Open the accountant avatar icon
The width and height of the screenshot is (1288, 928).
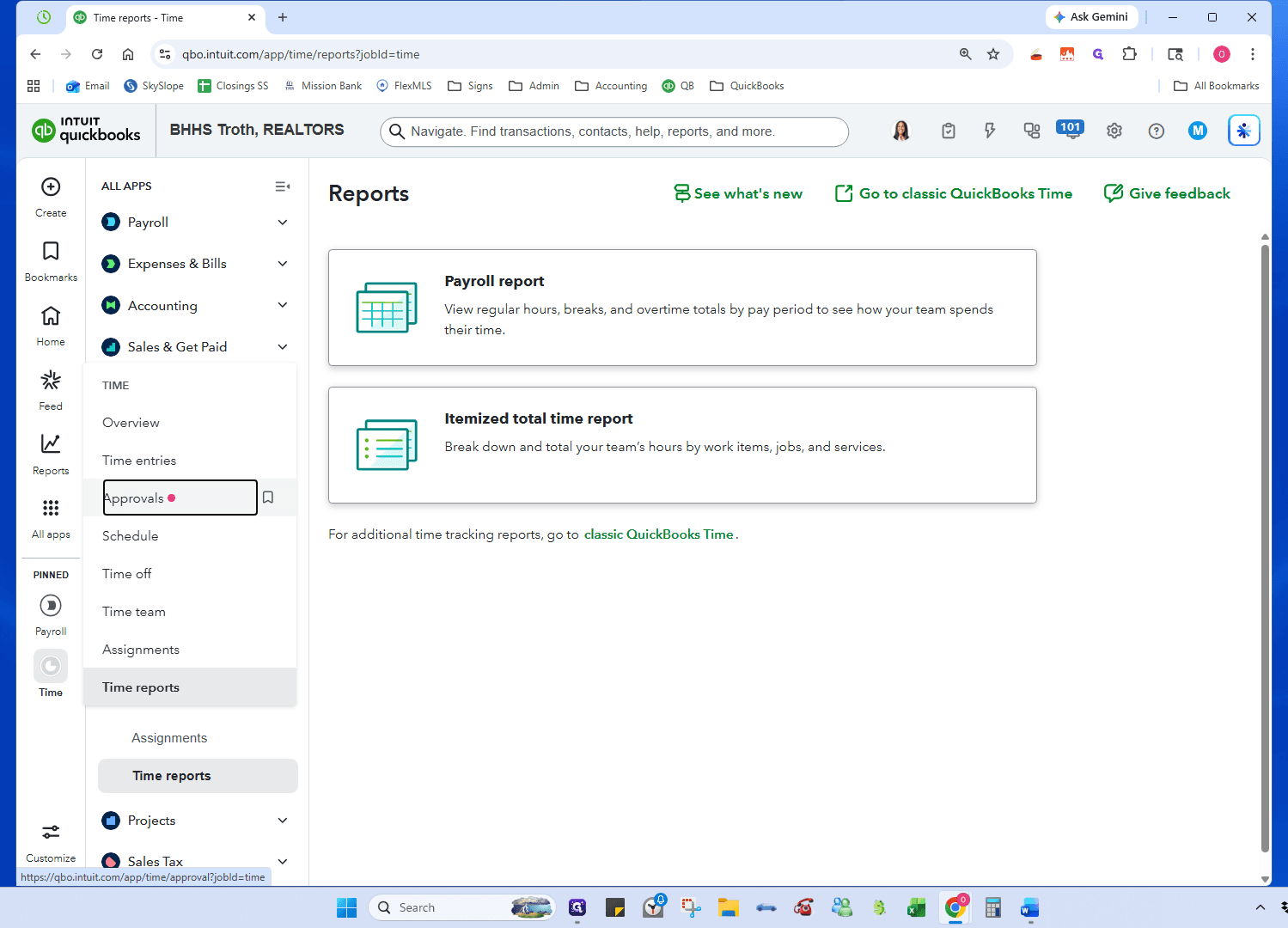901,131
